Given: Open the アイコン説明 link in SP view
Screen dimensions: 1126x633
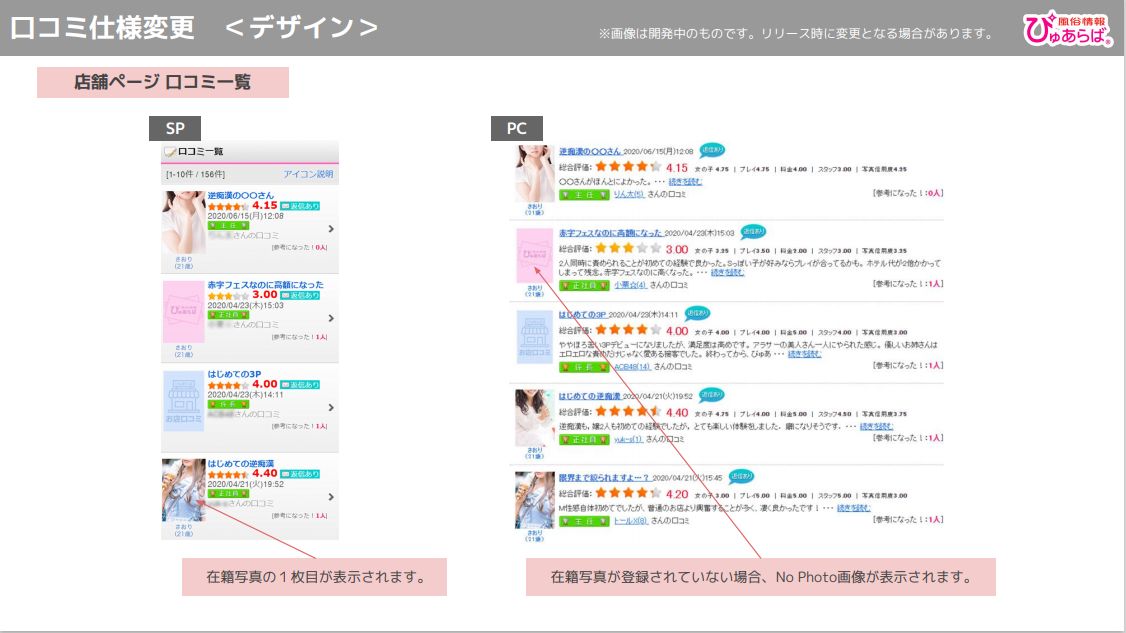Looking at the screenshot, I should [x=308, y=174].
